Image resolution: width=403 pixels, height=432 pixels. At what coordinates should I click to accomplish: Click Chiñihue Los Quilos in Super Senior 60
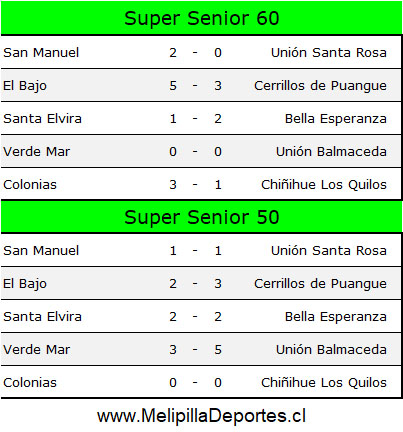(324, 185)
